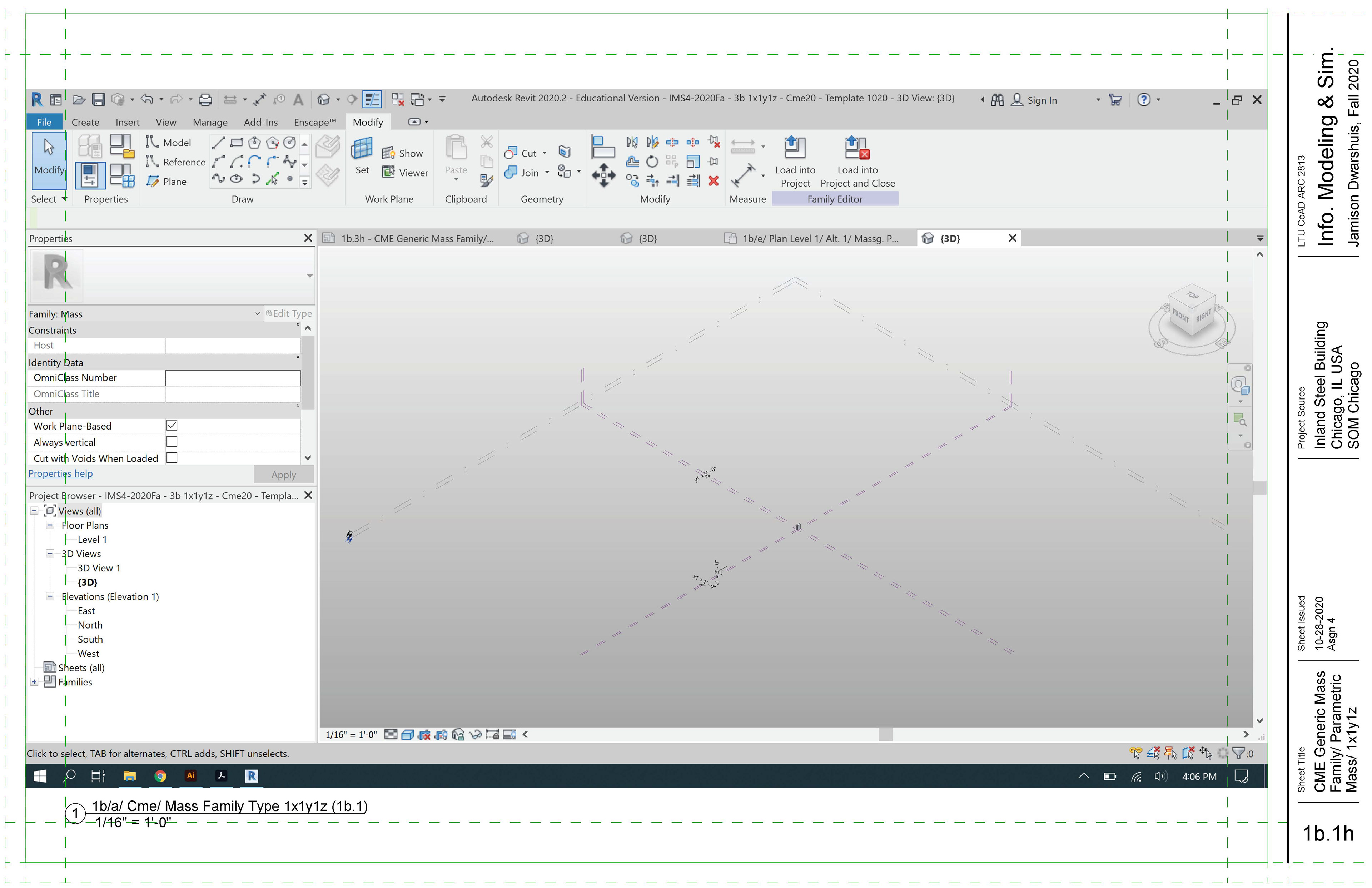Viewport: 1372px width, 888px height.
Task: Click the Move tool icon
Action: [x=603, y=174]
